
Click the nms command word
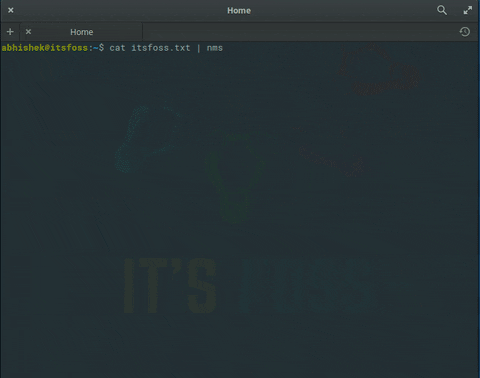pyautogui.click(x=215, y=48)
